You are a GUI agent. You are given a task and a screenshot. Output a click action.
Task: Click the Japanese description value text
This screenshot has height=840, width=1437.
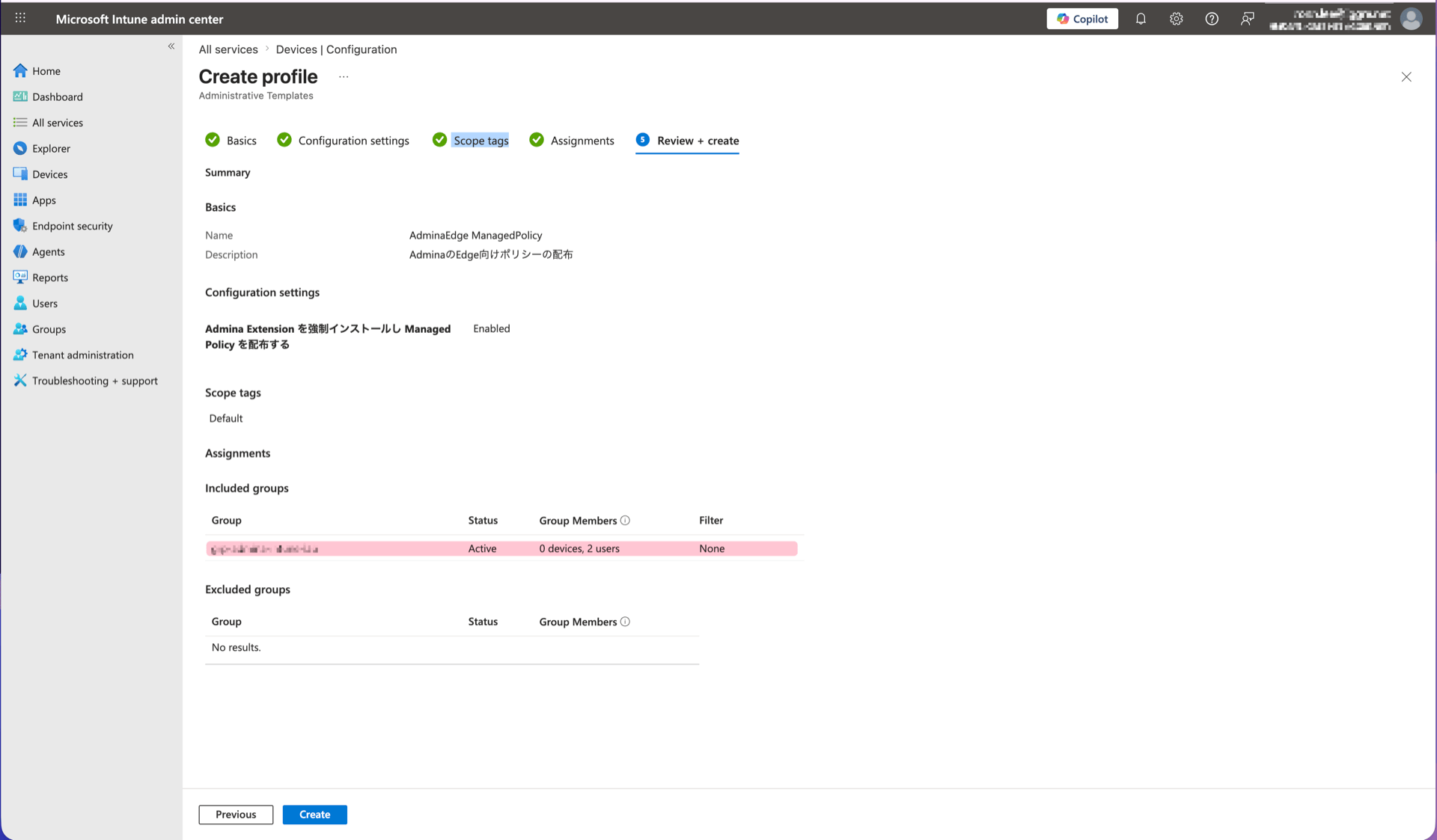[x=491, y=254]
